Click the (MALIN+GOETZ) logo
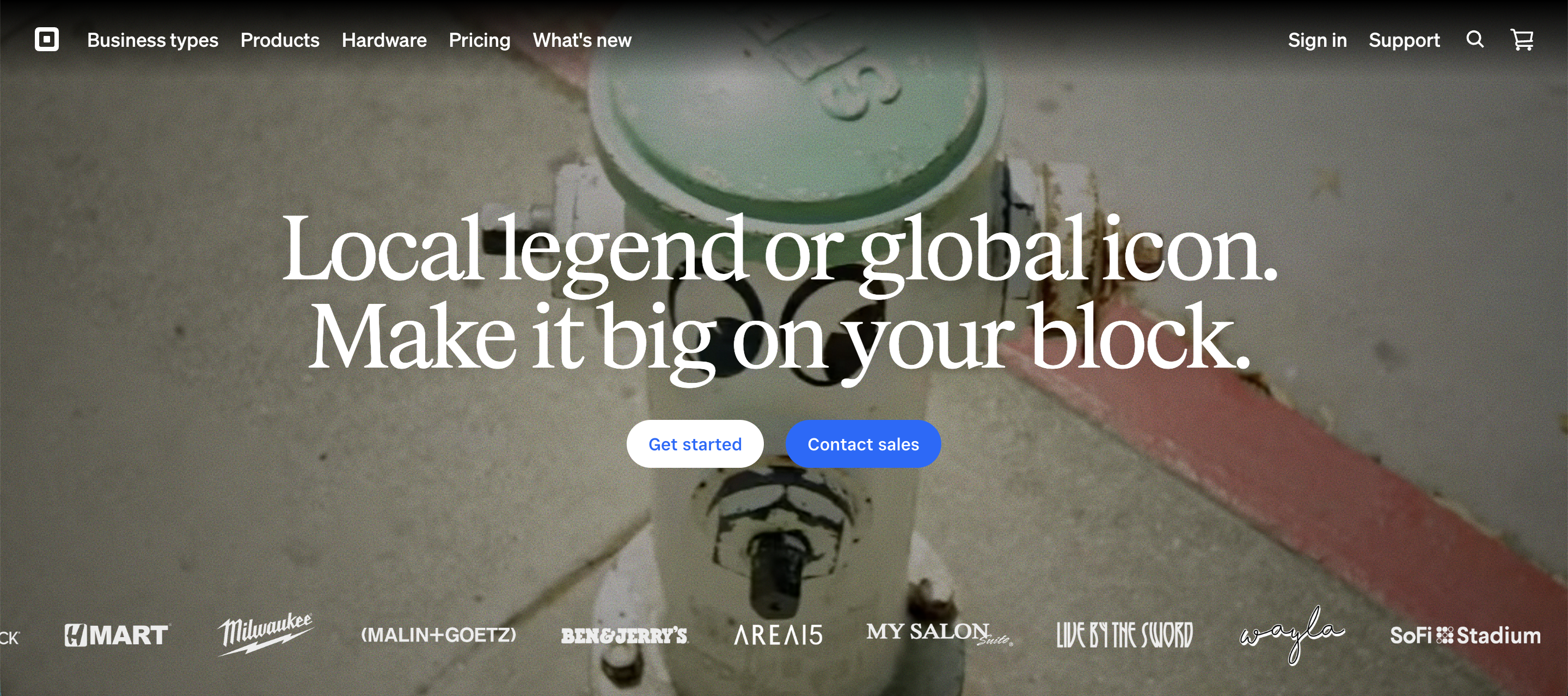Screen dimensions: 1568x696 click(438, 635)
